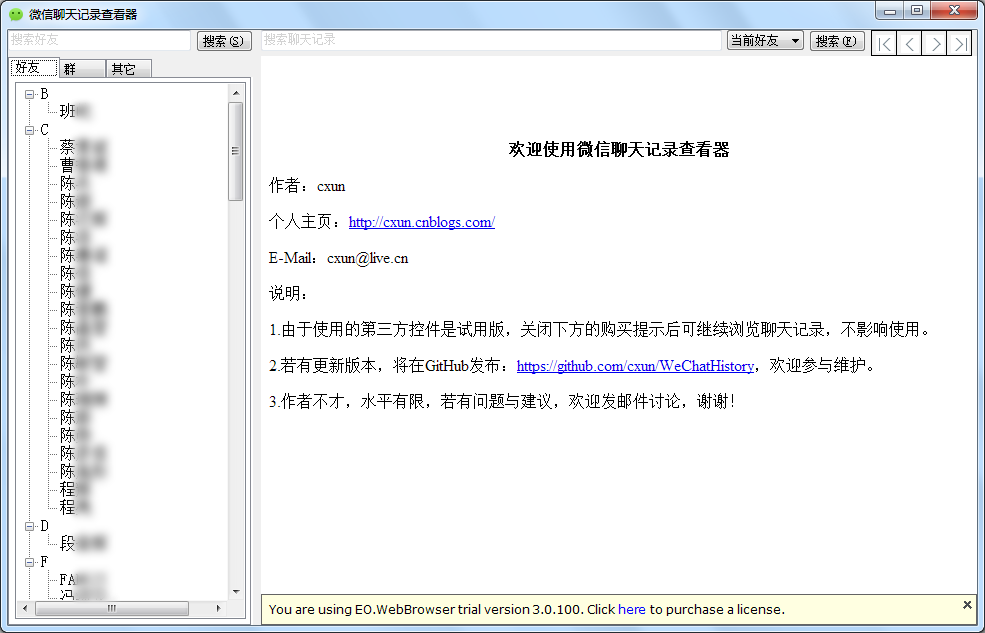
Task: Select the friend starting with 段 under D
Action: pos(83,543)
